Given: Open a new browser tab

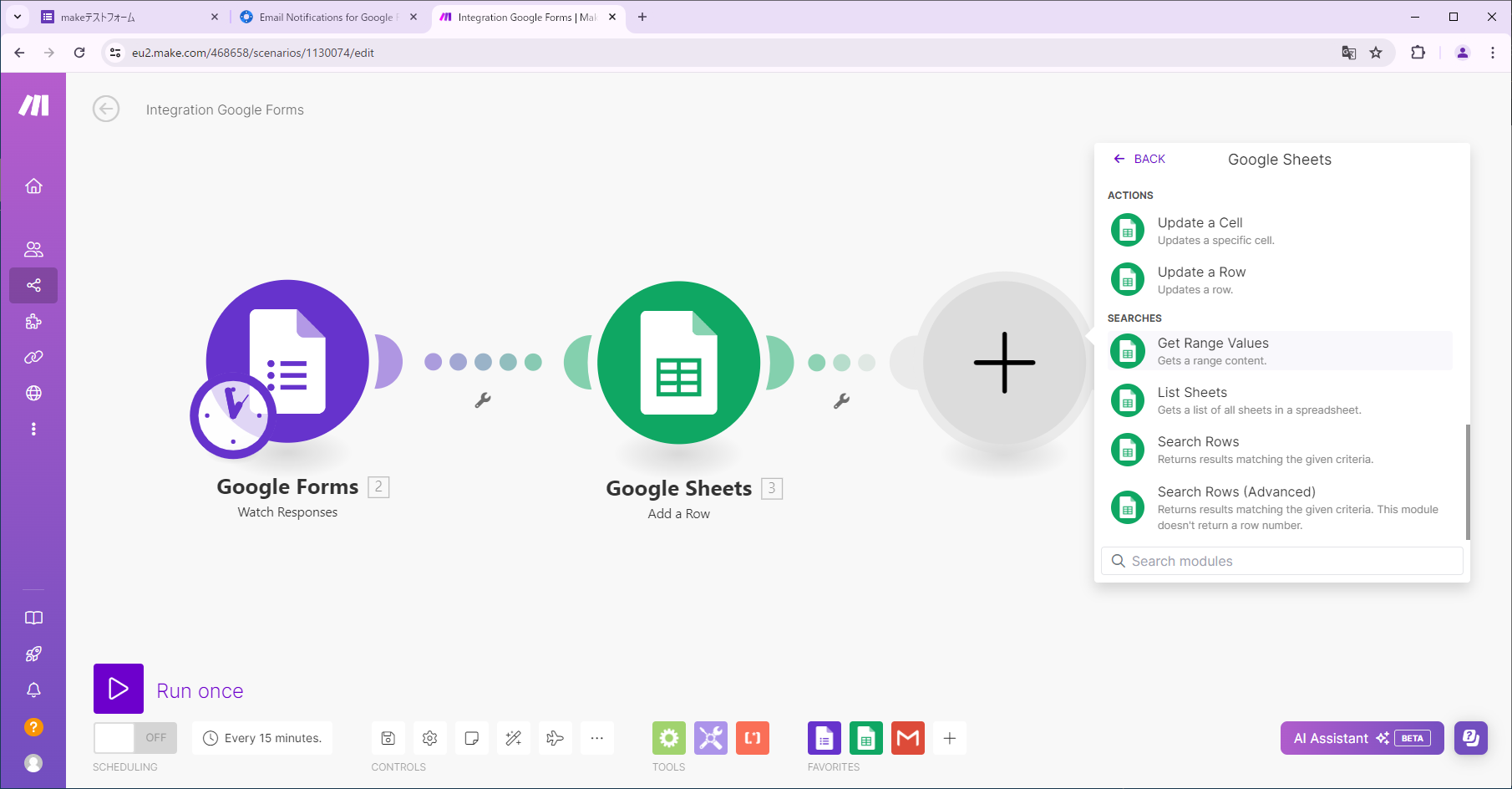Looking at the screenshot, I should tap(642, 17).
